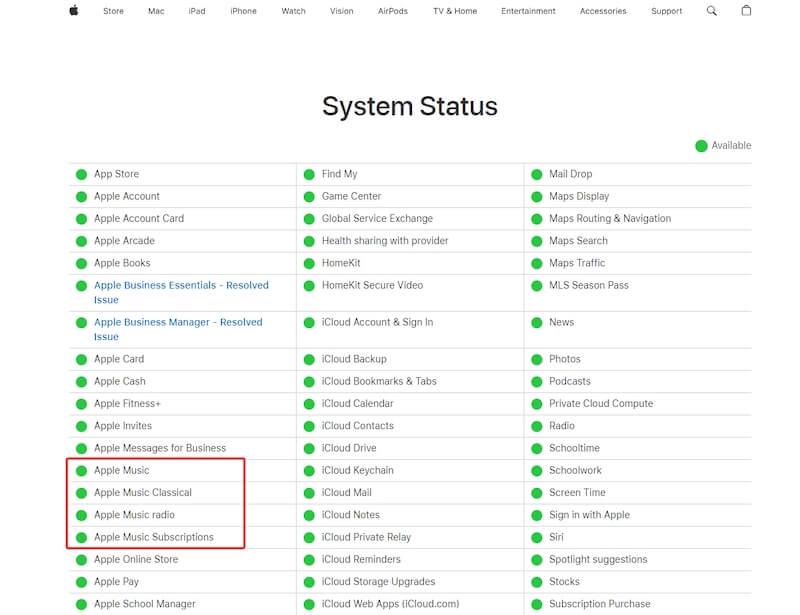Open TV & Home navigation item
The width and height of the screenshot is (800, 615).
coord(455,11)
